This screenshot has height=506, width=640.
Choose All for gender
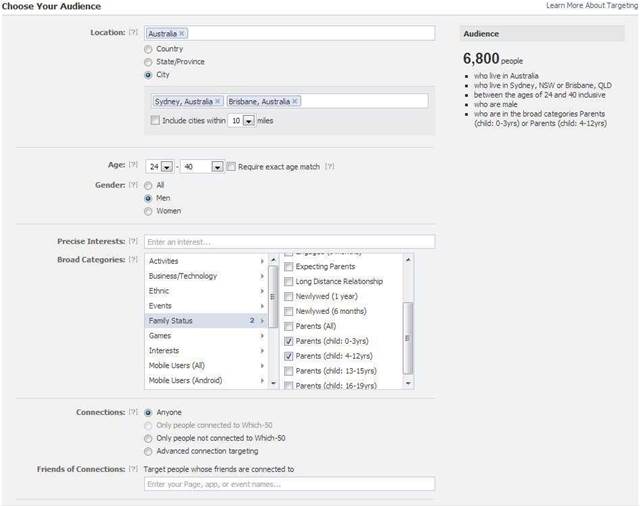click(148, 186)
